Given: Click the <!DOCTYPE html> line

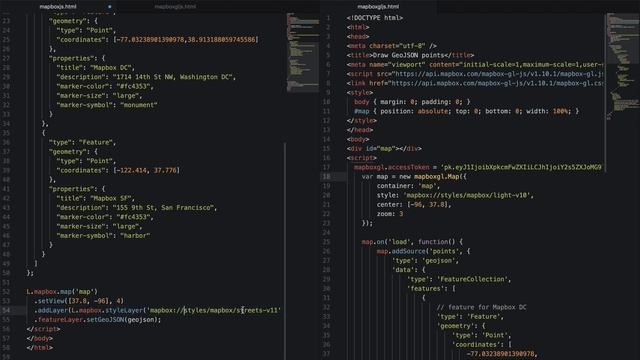Looking at the screenshot, I should (x=375, y=18).
